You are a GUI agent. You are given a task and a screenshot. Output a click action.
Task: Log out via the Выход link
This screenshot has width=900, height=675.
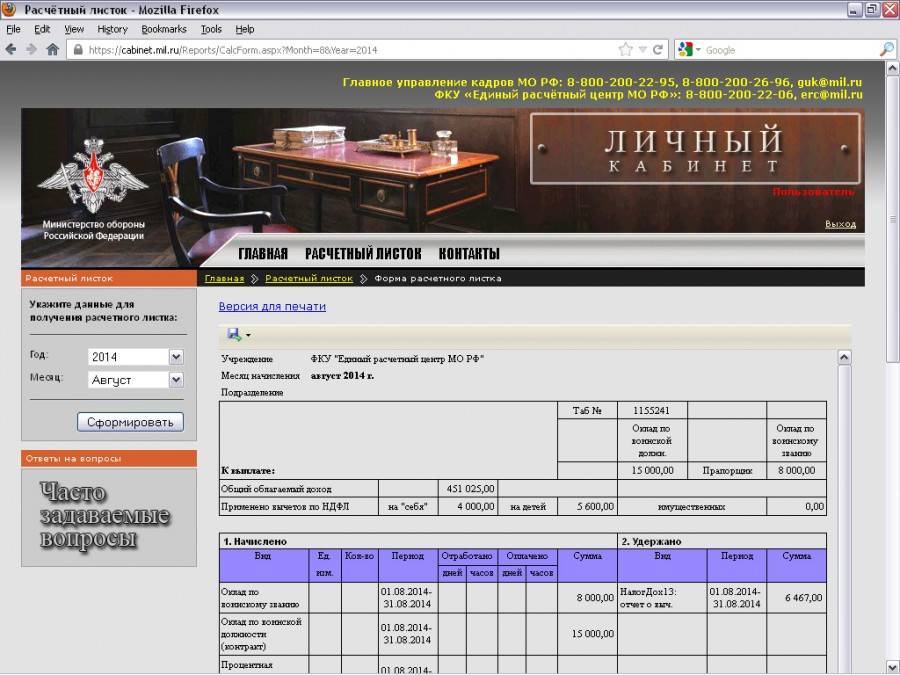[x=840, y=224]
